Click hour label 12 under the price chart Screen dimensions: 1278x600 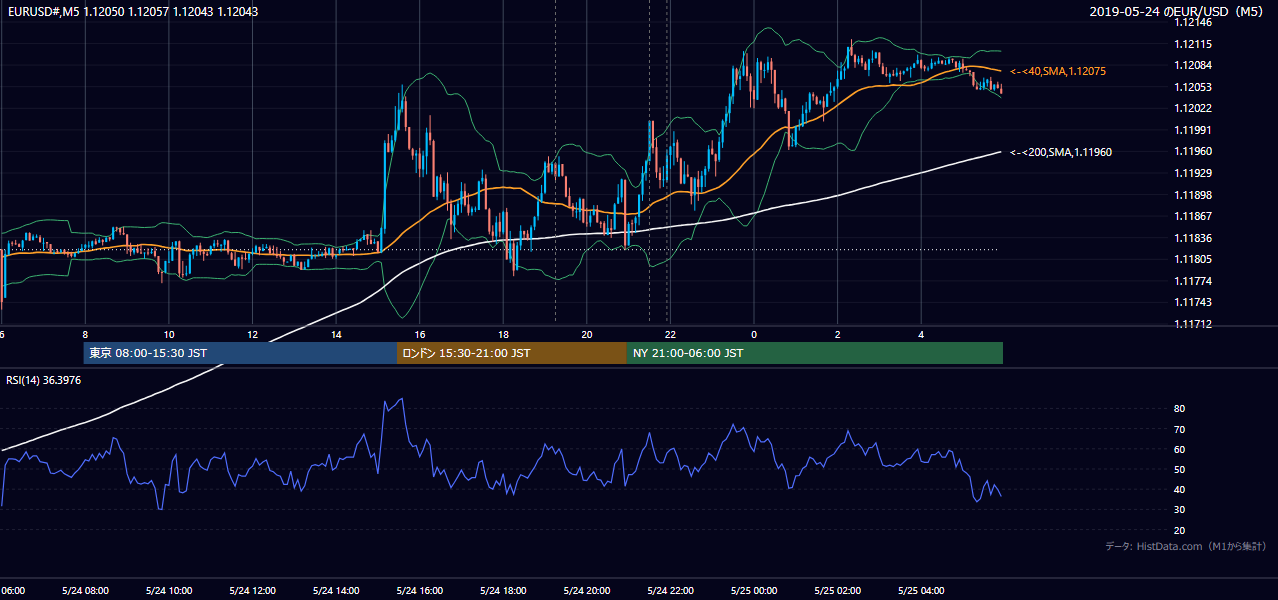tap(252, 335)
